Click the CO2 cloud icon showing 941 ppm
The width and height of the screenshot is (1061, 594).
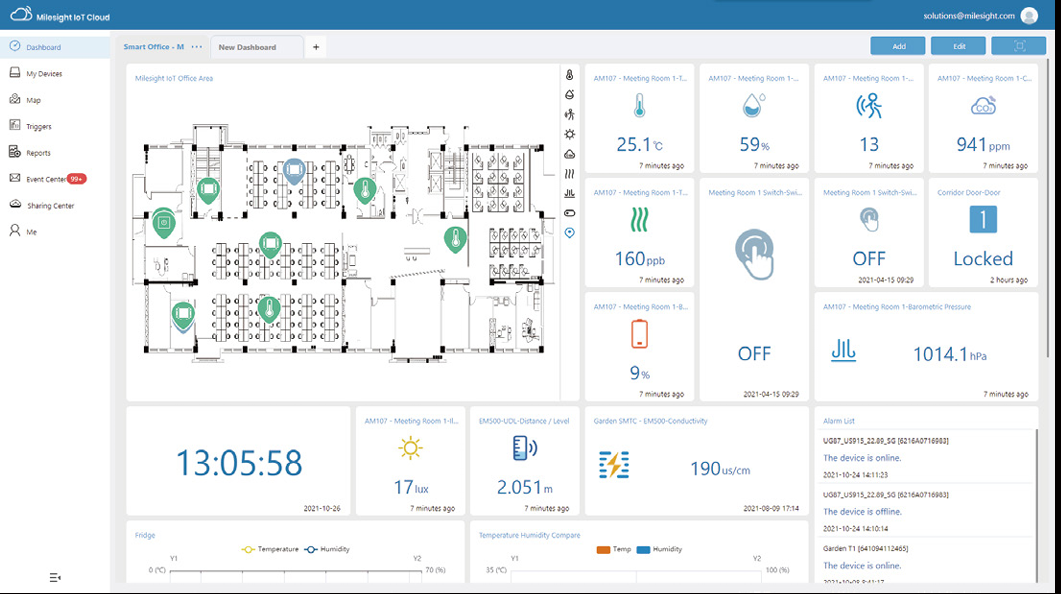[x=983, y=106]
